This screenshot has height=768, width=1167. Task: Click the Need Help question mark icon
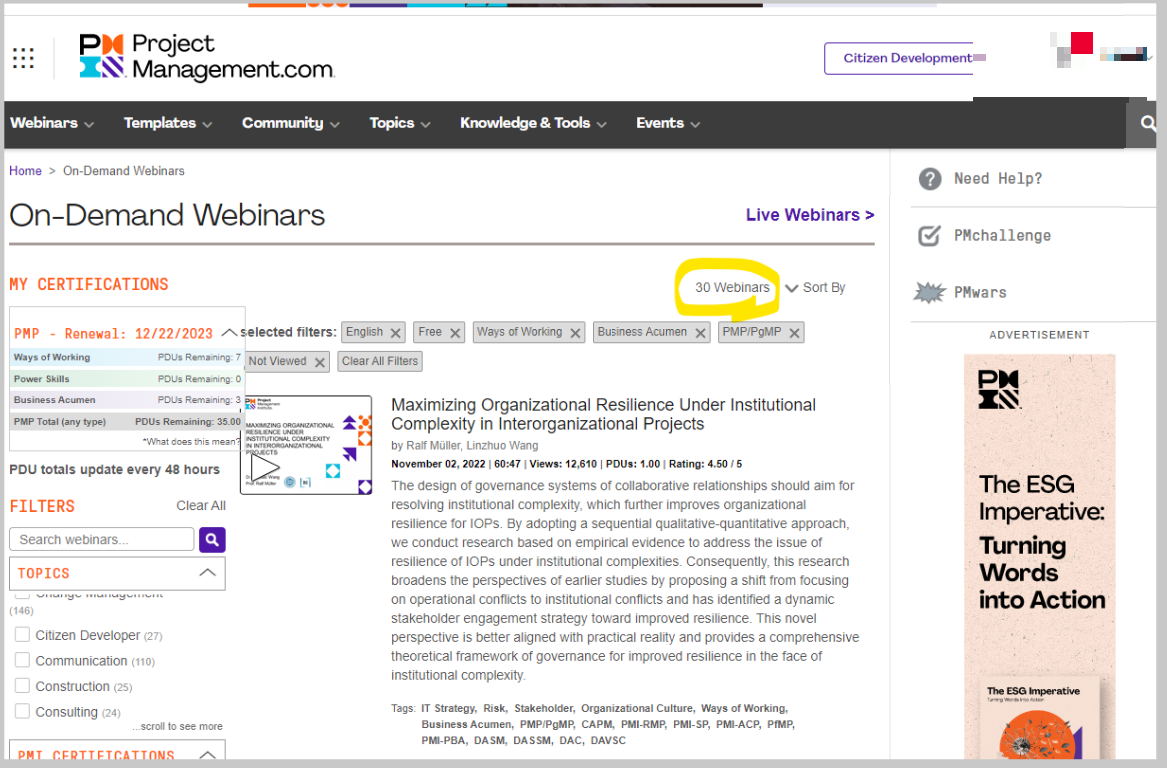click(x=930, y=179)
